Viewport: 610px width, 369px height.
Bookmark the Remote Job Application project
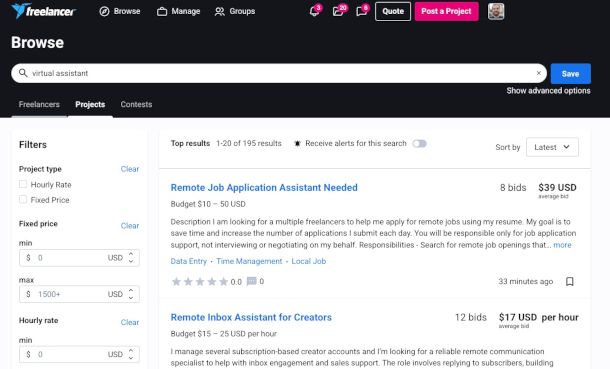tap(570, 282)
